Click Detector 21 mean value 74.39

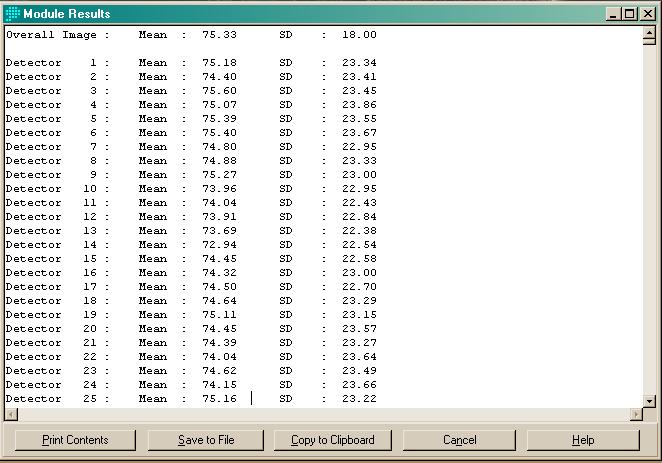(219, 342)
